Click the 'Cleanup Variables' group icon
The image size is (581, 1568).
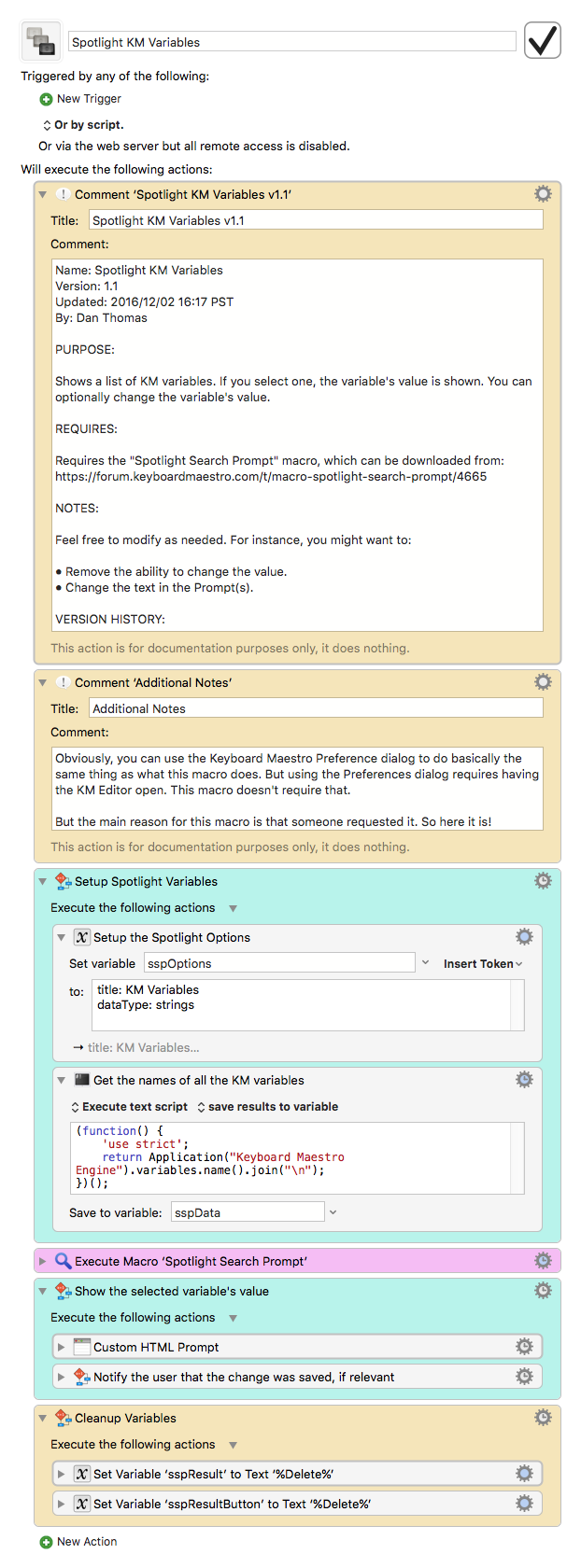pyautogui.click(x=63, y=1418)
